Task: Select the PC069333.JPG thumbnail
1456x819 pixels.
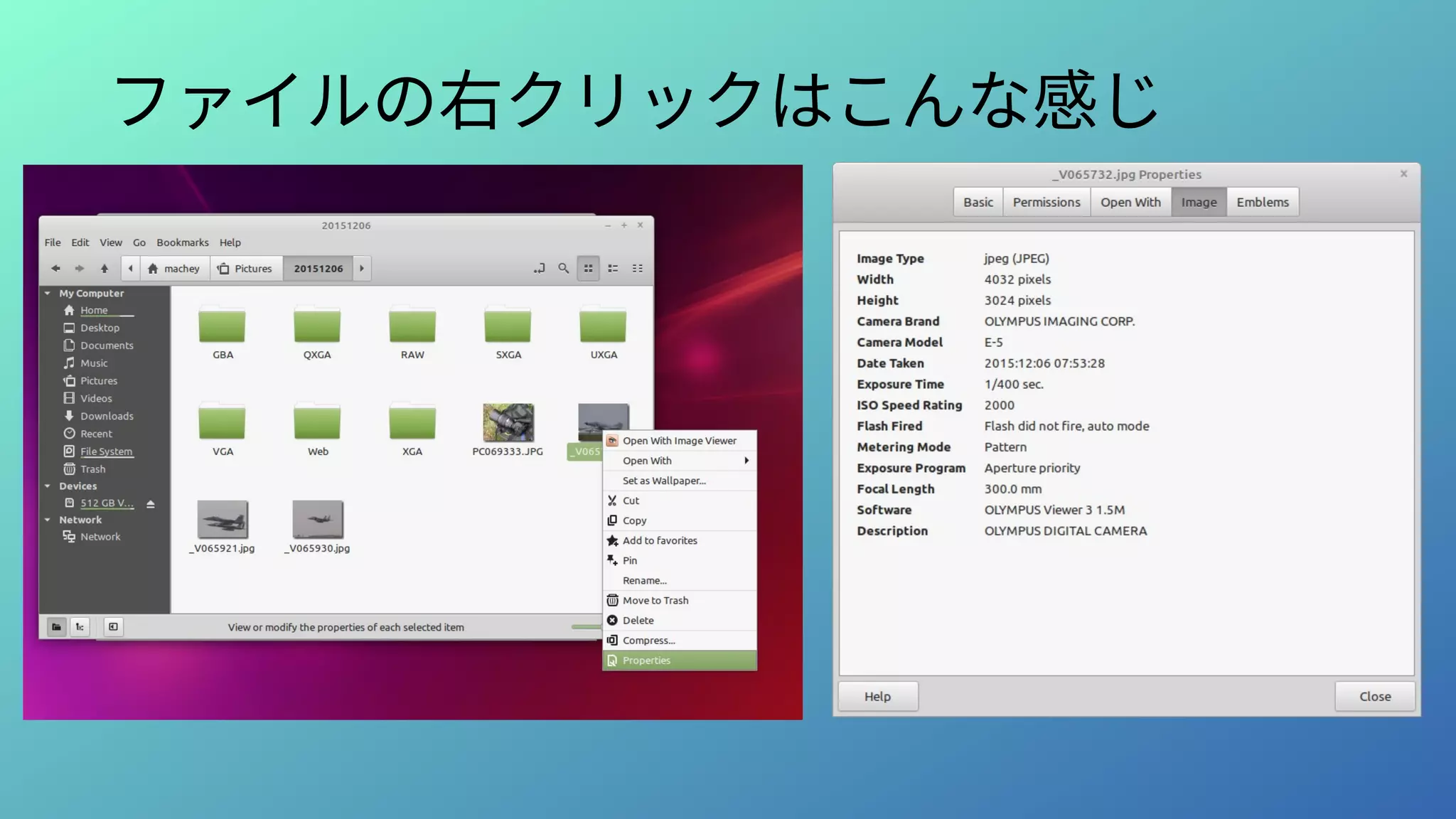Action: pyautogui.click(x=508, y=423)
